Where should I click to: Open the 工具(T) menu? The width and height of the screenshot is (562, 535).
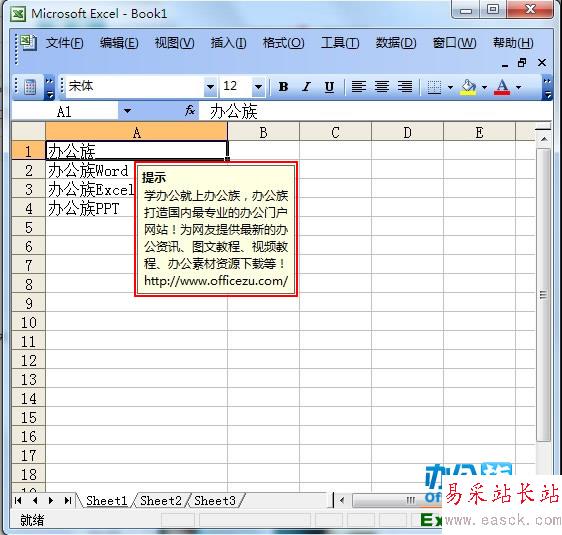340,43
